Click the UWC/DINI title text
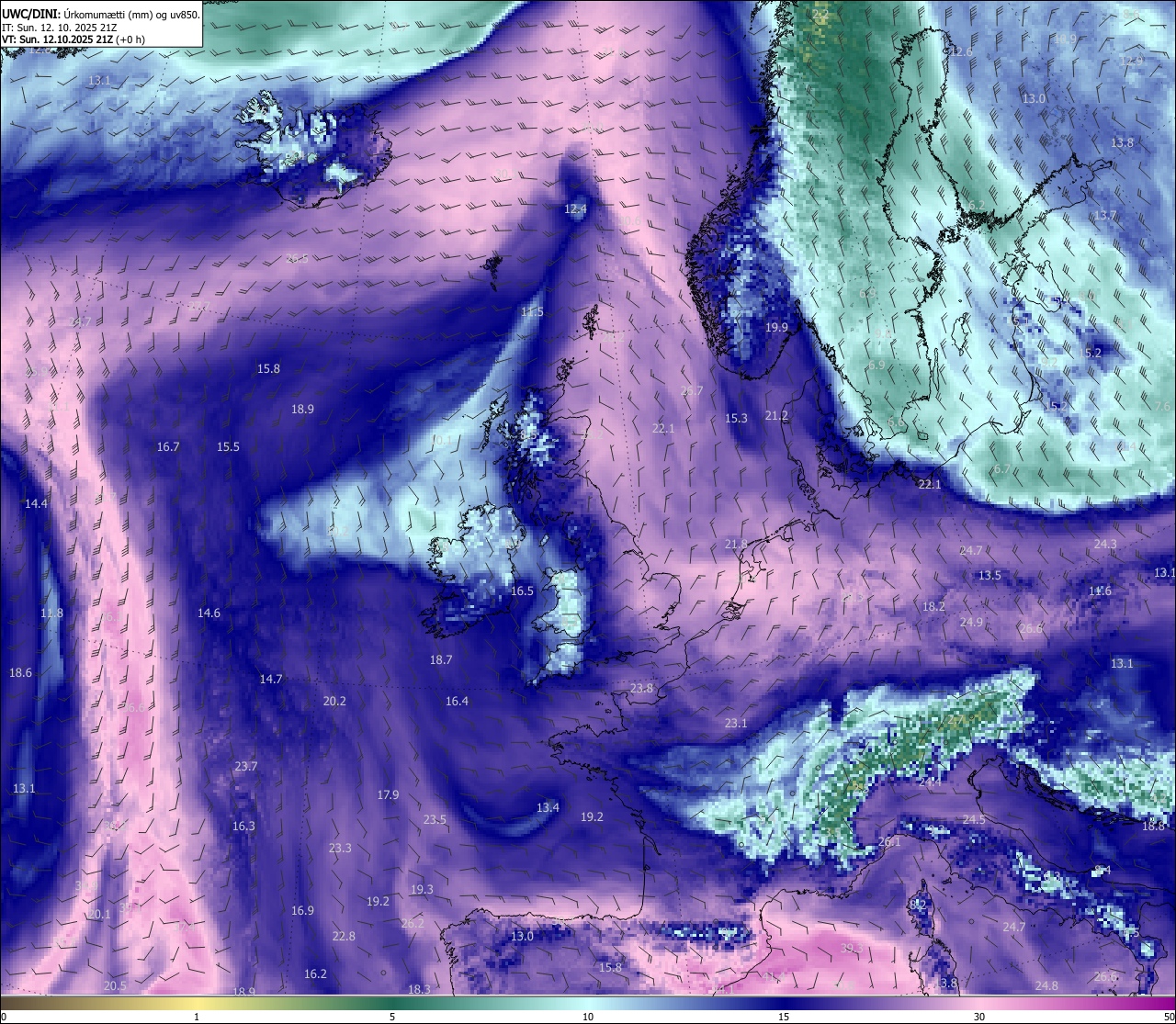Viewport: 1176px width, 1024px height. (x=30, y=15)
